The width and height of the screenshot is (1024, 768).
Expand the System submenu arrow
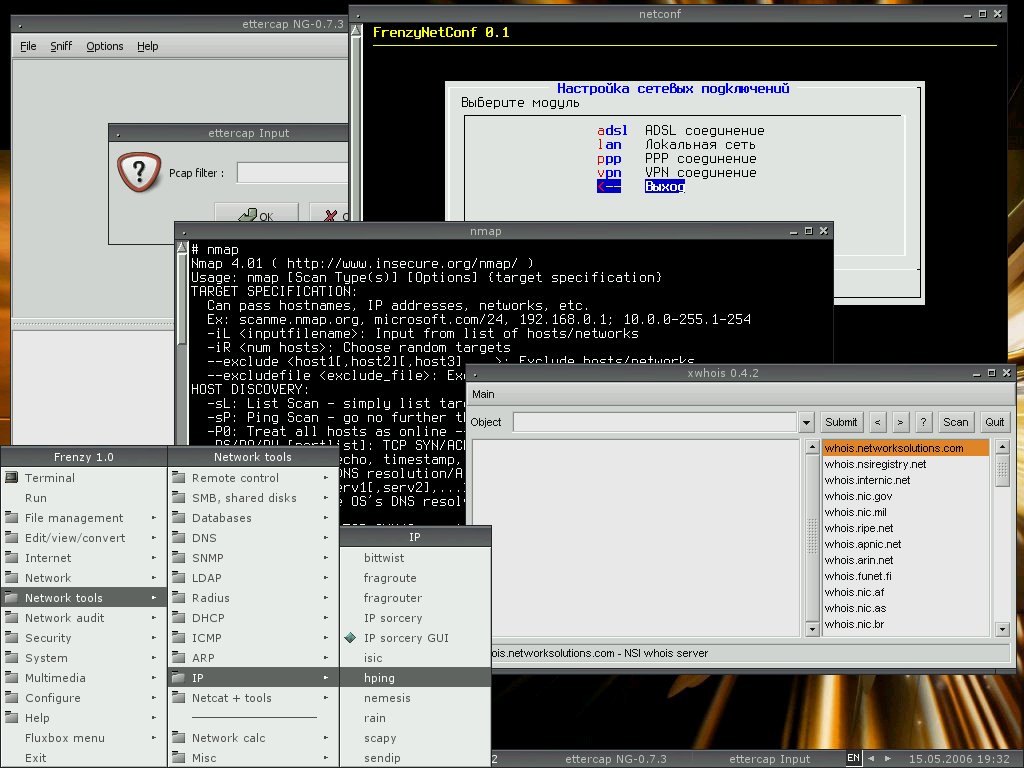tap(154, 658)
